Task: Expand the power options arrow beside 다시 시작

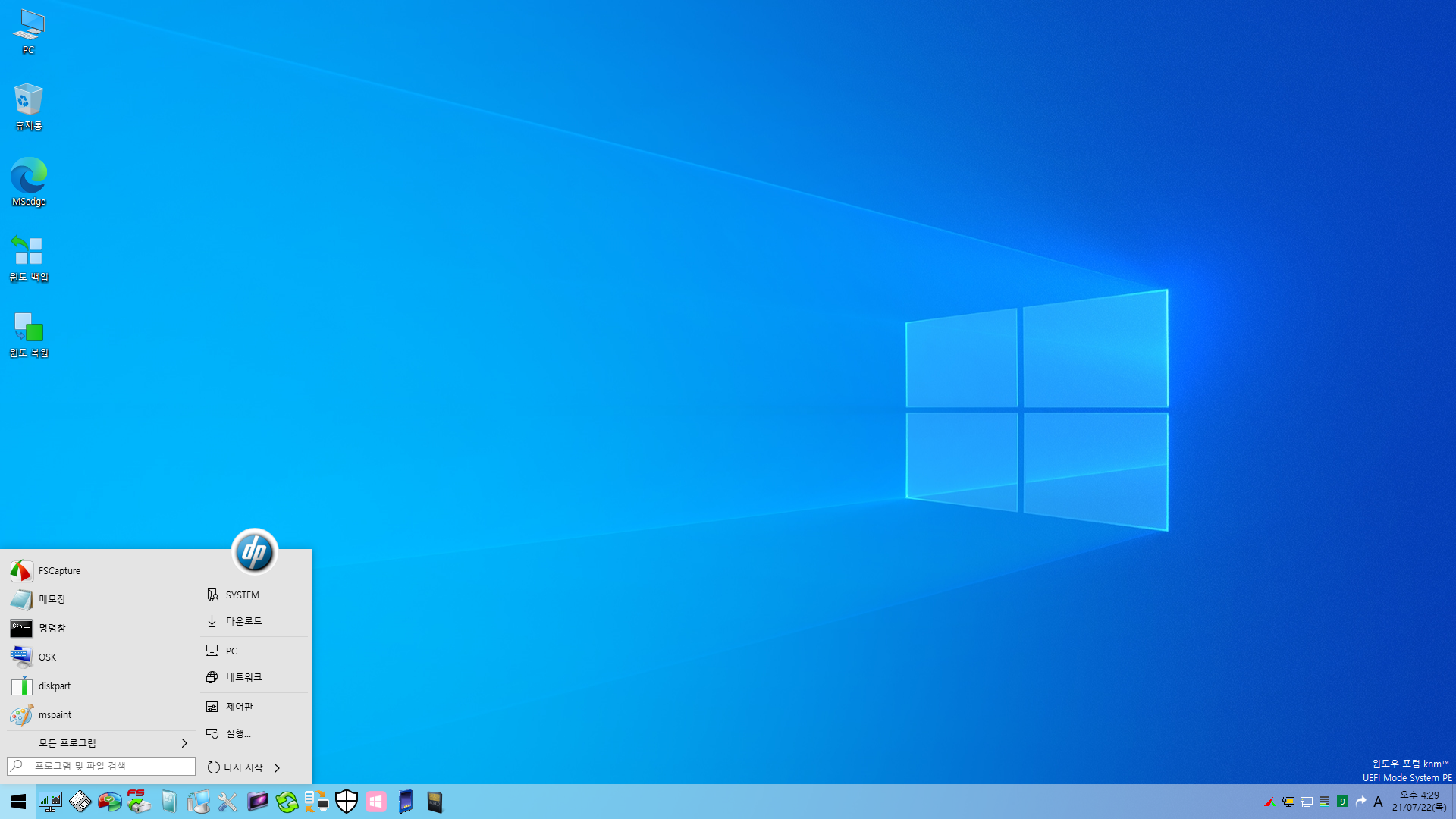Action: click(x=277, y=767)
